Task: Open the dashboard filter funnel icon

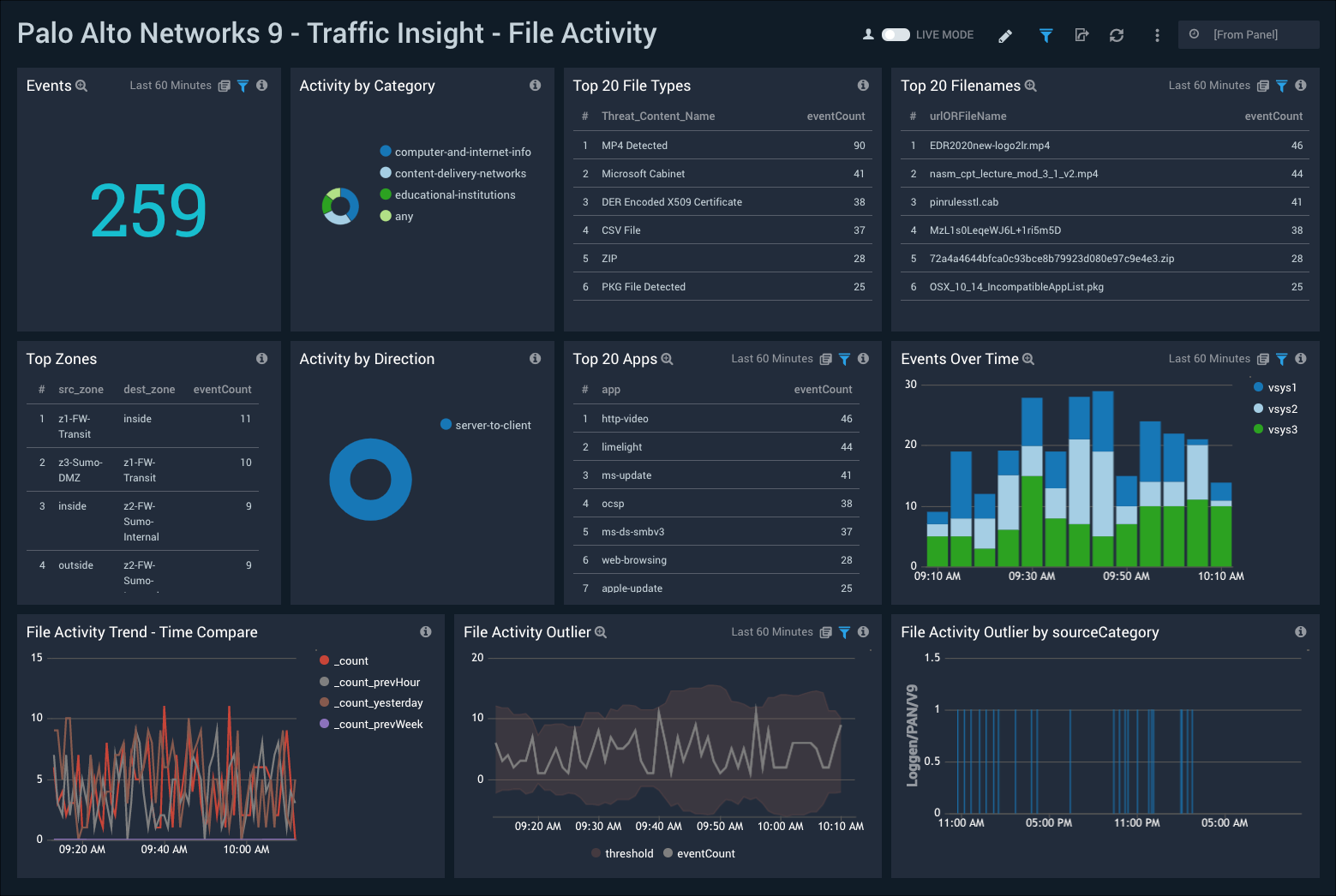Action: 1045,35
